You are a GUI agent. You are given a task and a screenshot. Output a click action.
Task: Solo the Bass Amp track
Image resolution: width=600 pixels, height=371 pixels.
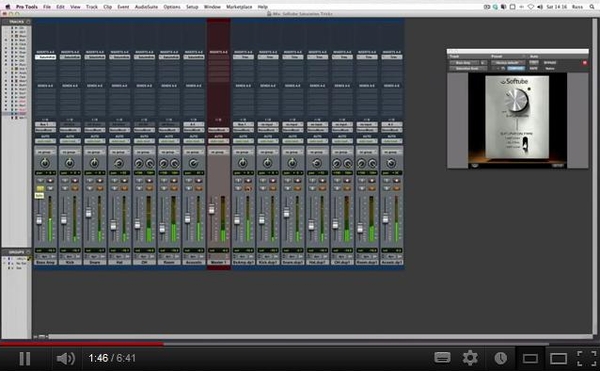(x=40, y=188)
